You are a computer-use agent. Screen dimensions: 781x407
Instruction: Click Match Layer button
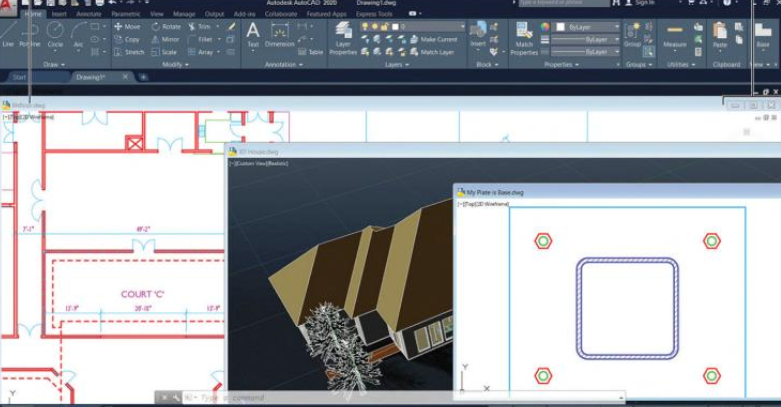coord(431,52)
